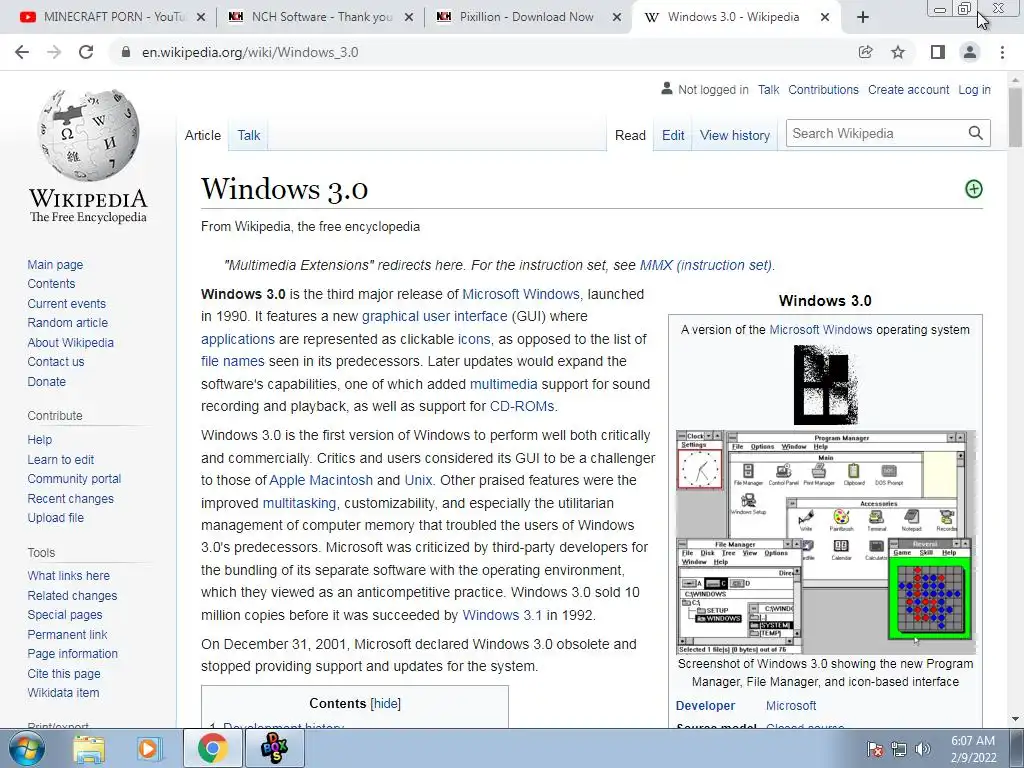
Task: Open the Windows Start button
Action: coord(27,748)
